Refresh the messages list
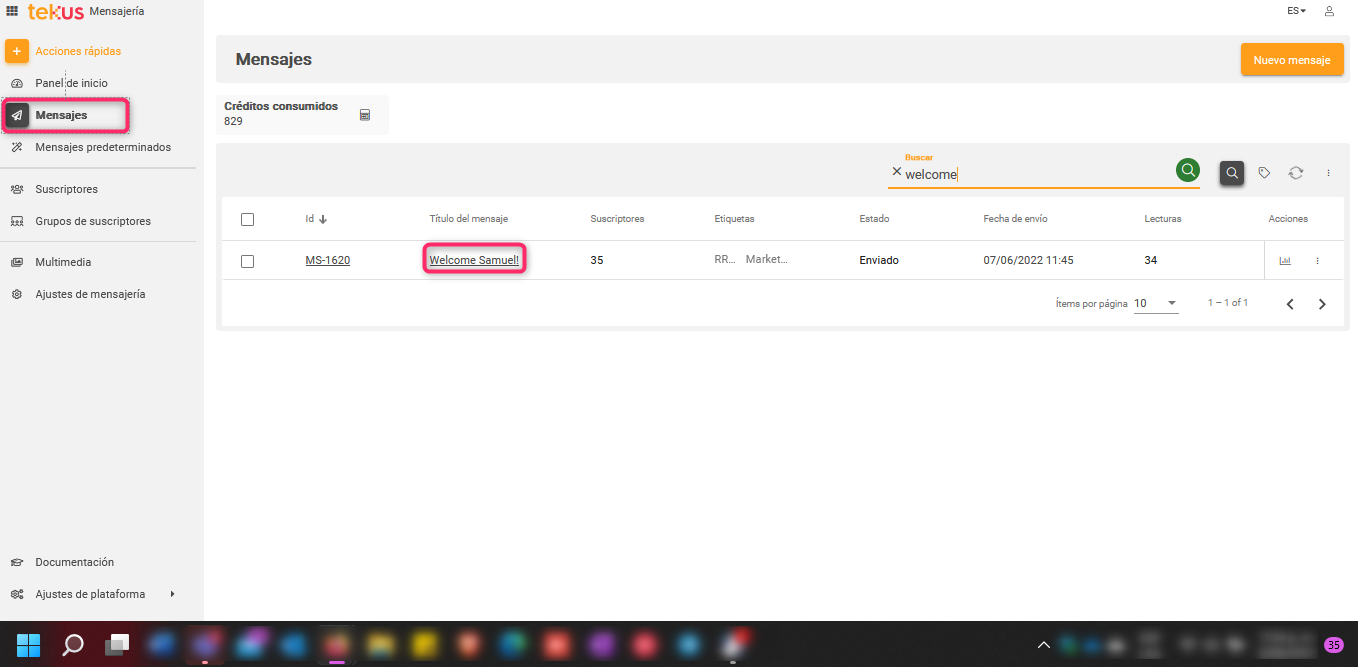 (1295, 173)
